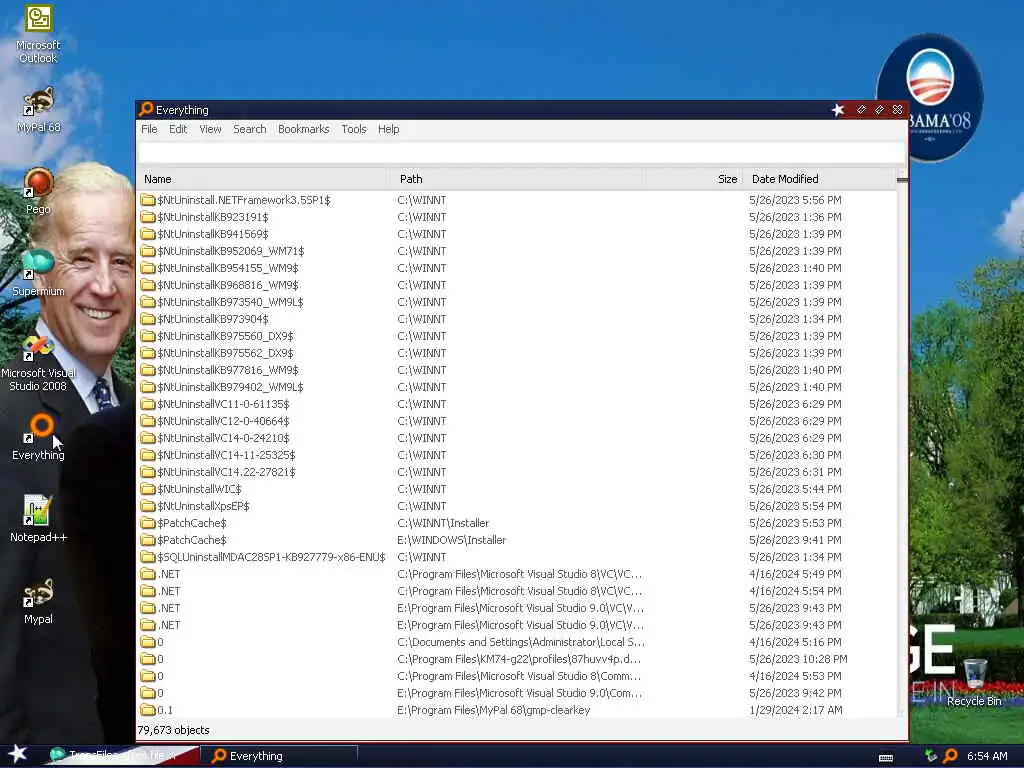The width and height of the screenshot is (1024, 768).
Task: Click folder icon of $NtUninstallKB923191$
Action: 148,217
